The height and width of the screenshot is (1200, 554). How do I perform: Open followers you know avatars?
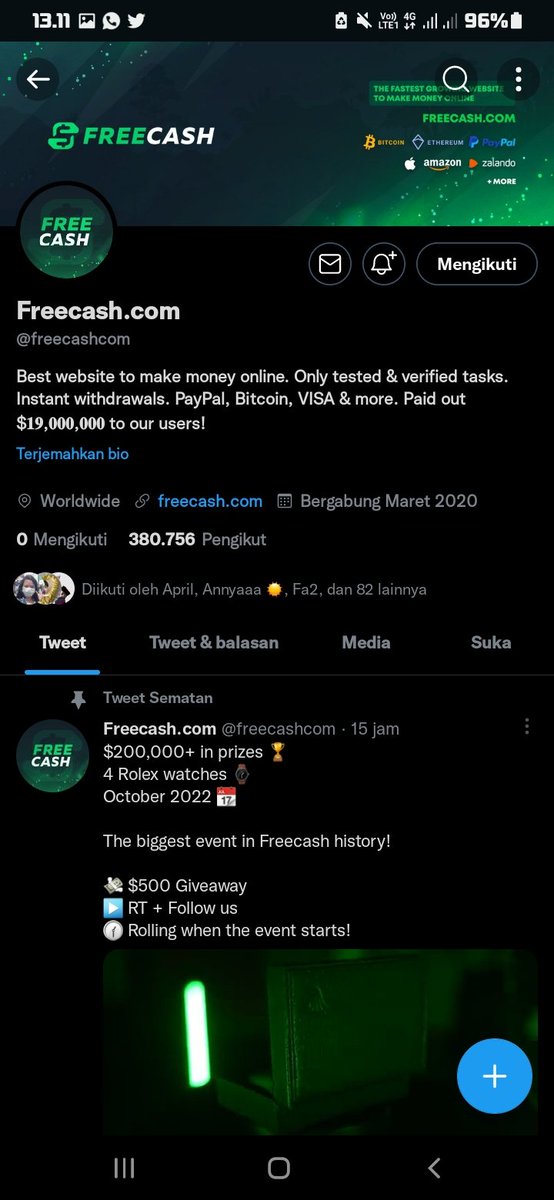[45, 589]
